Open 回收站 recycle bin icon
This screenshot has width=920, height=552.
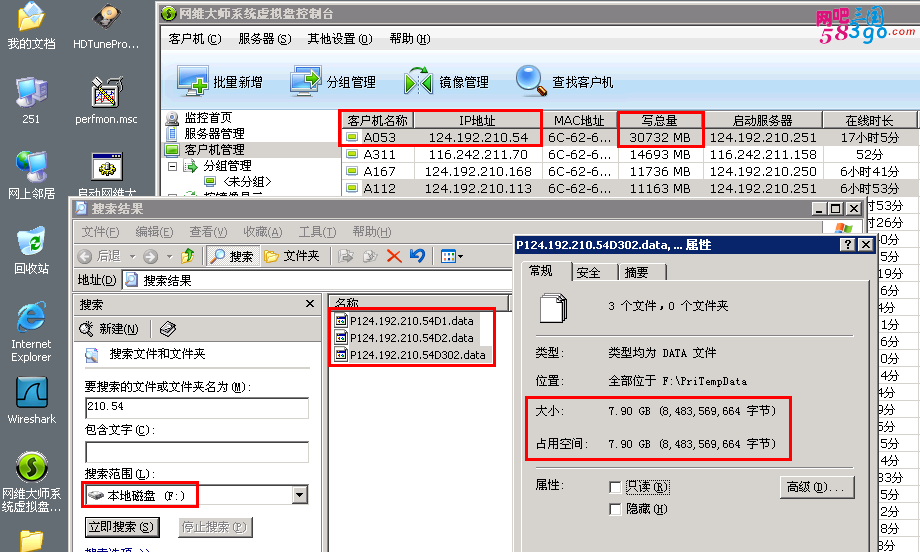click(31, 250)
